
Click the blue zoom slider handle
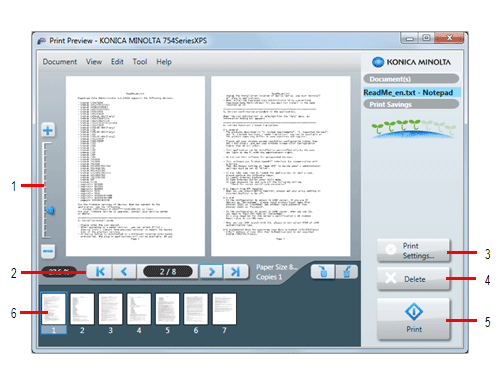tap(50, 210)
